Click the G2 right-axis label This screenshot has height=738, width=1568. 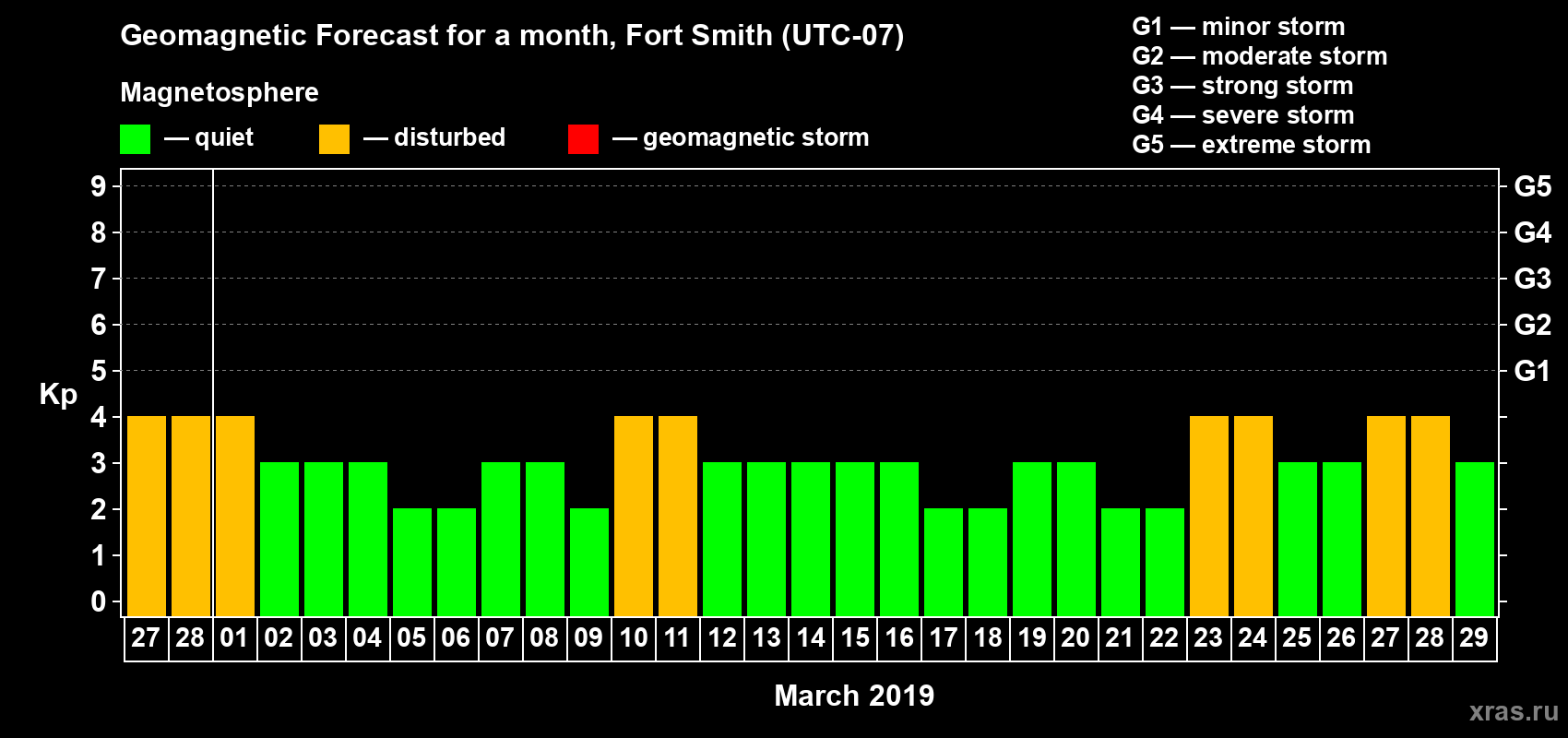pos(1532,325)
